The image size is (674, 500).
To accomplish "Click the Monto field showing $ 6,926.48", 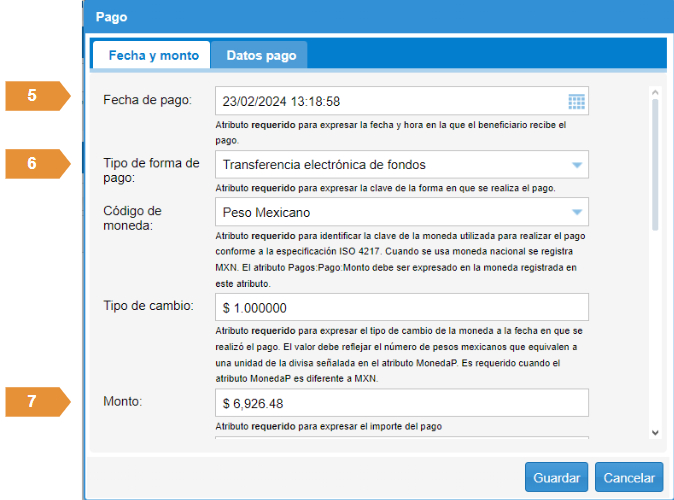I will coord(401,402).
